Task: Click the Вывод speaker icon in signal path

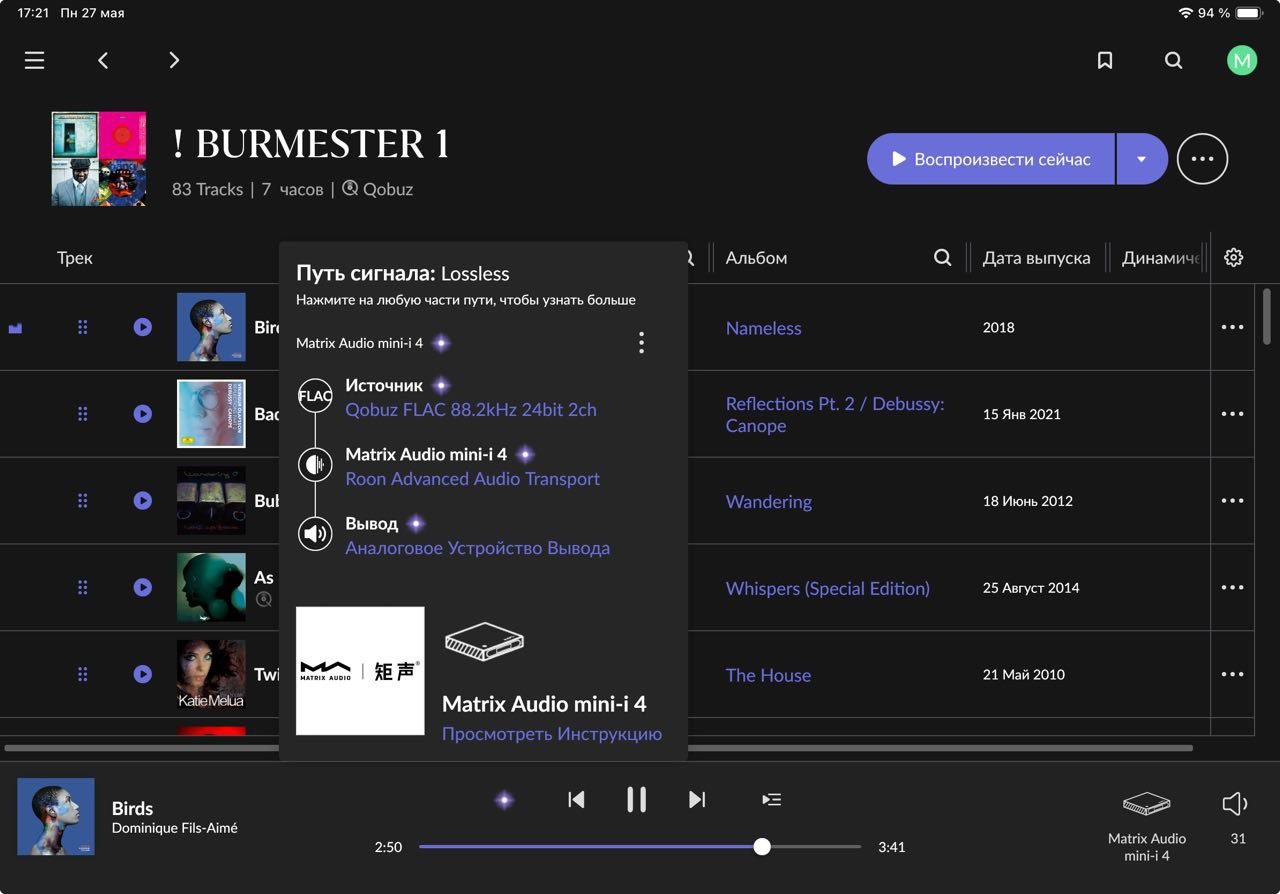Action: (315, 534)
